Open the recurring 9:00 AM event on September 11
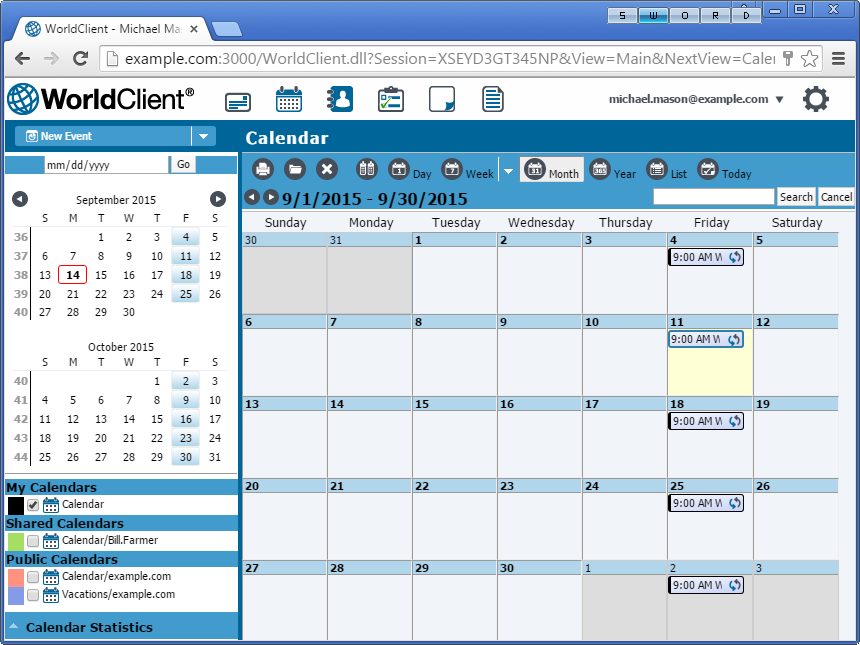Screen dimensions: 860x645 (705, 339)
